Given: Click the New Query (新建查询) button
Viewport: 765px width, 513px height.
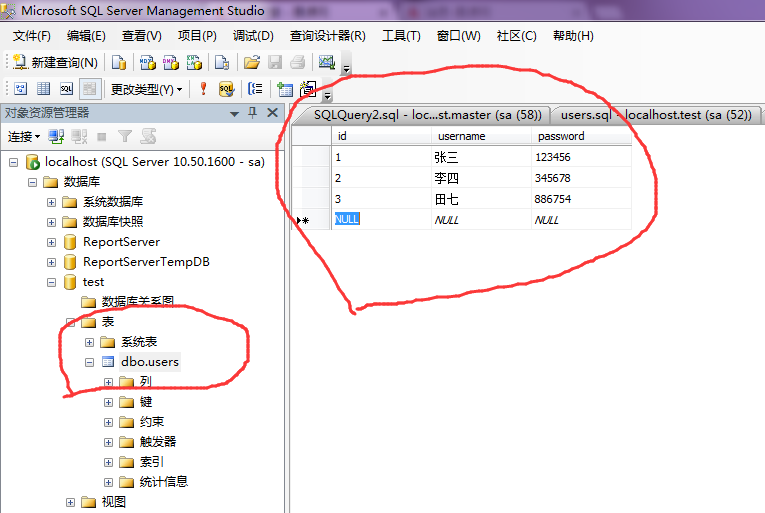Looking at the screenshot, I should click(55, 62).
